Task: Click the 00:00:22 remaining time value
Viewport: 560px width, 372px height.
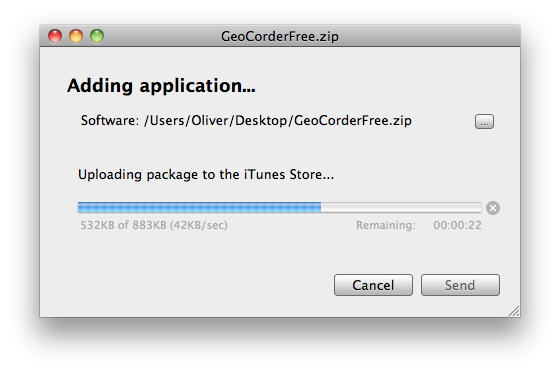Action: click(x=458, y=225)
